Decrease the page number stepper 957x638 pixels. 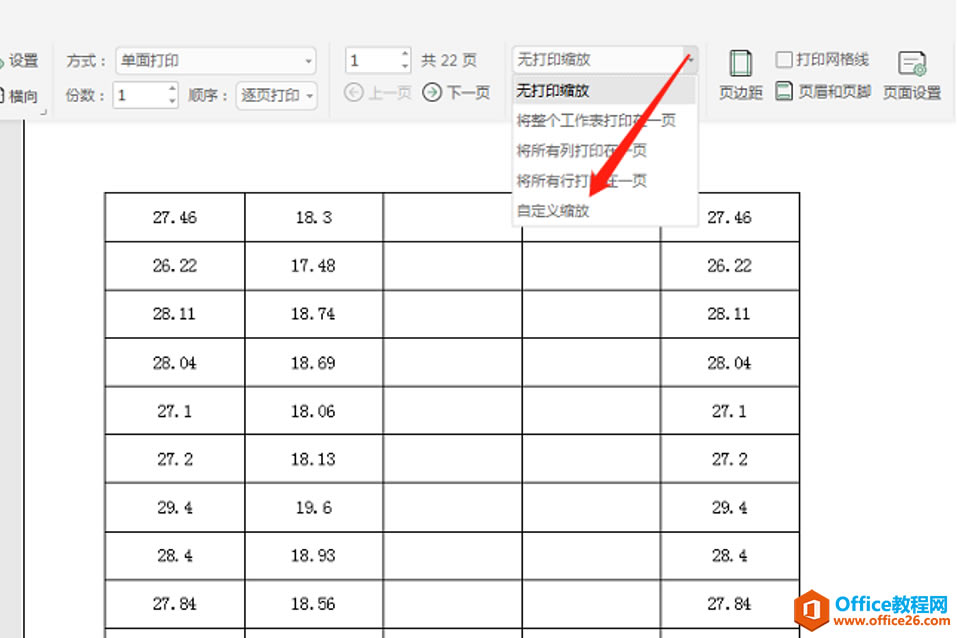point(405,66)
